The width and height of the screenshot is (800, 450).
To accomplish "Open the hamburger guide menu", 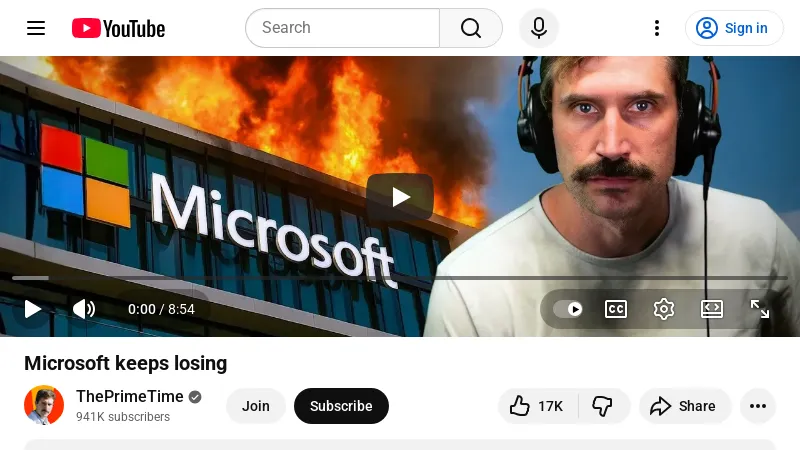I will coord(36,28).
